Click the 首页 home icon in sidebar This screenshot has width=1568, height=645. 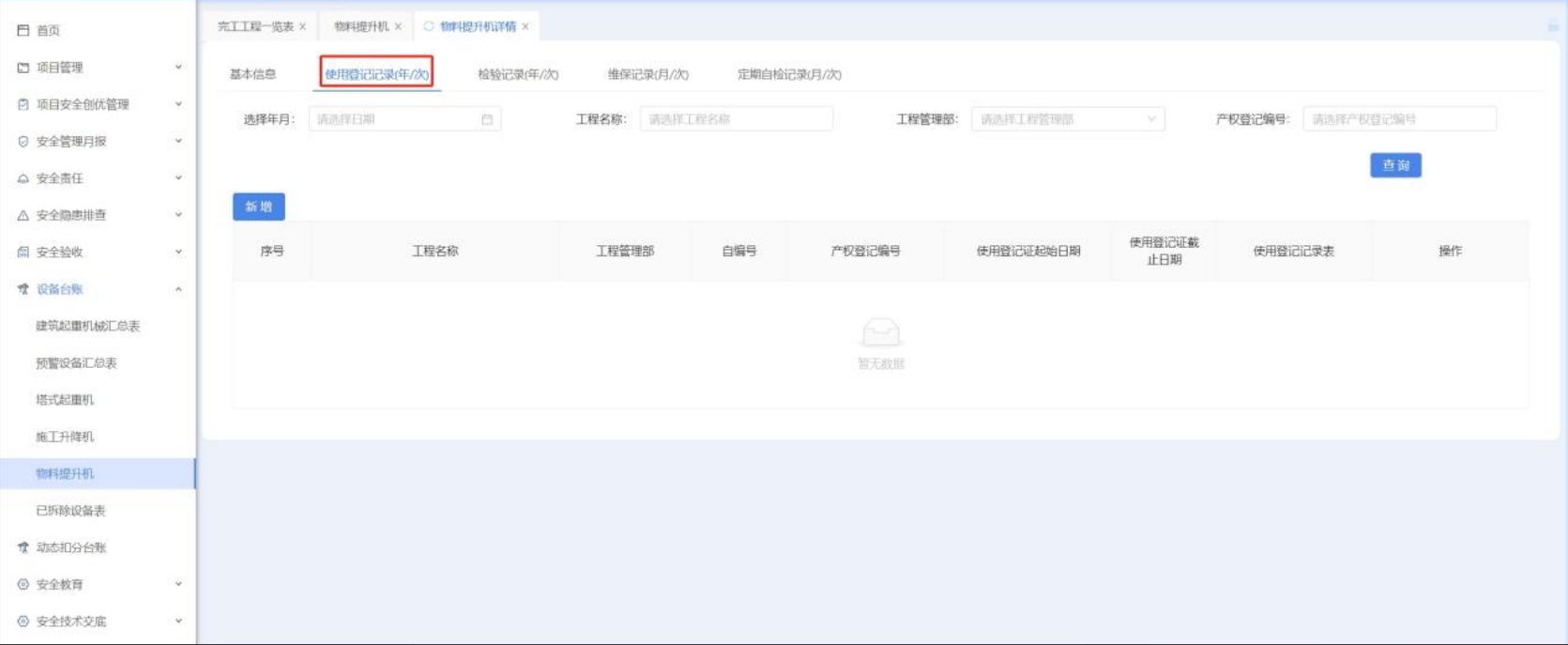(23, 31)
